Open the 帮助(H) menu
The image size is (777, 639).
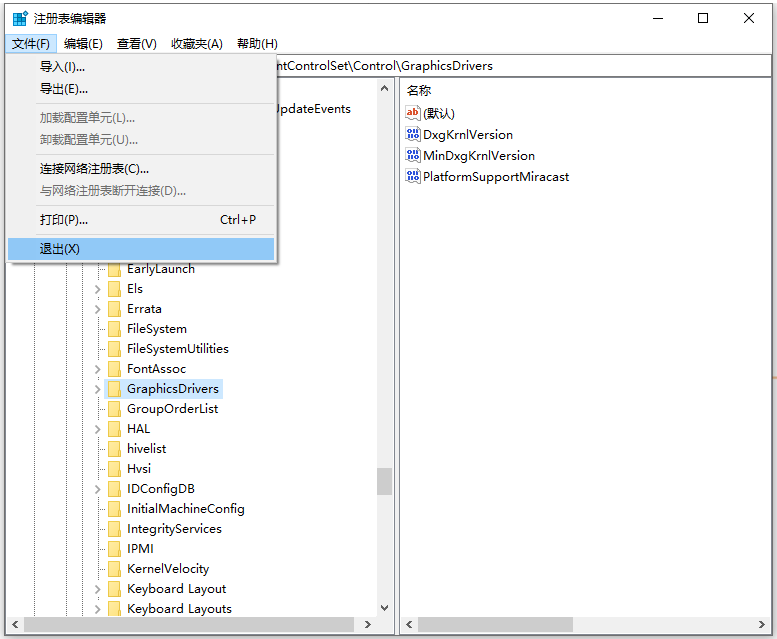click(257, 44)
